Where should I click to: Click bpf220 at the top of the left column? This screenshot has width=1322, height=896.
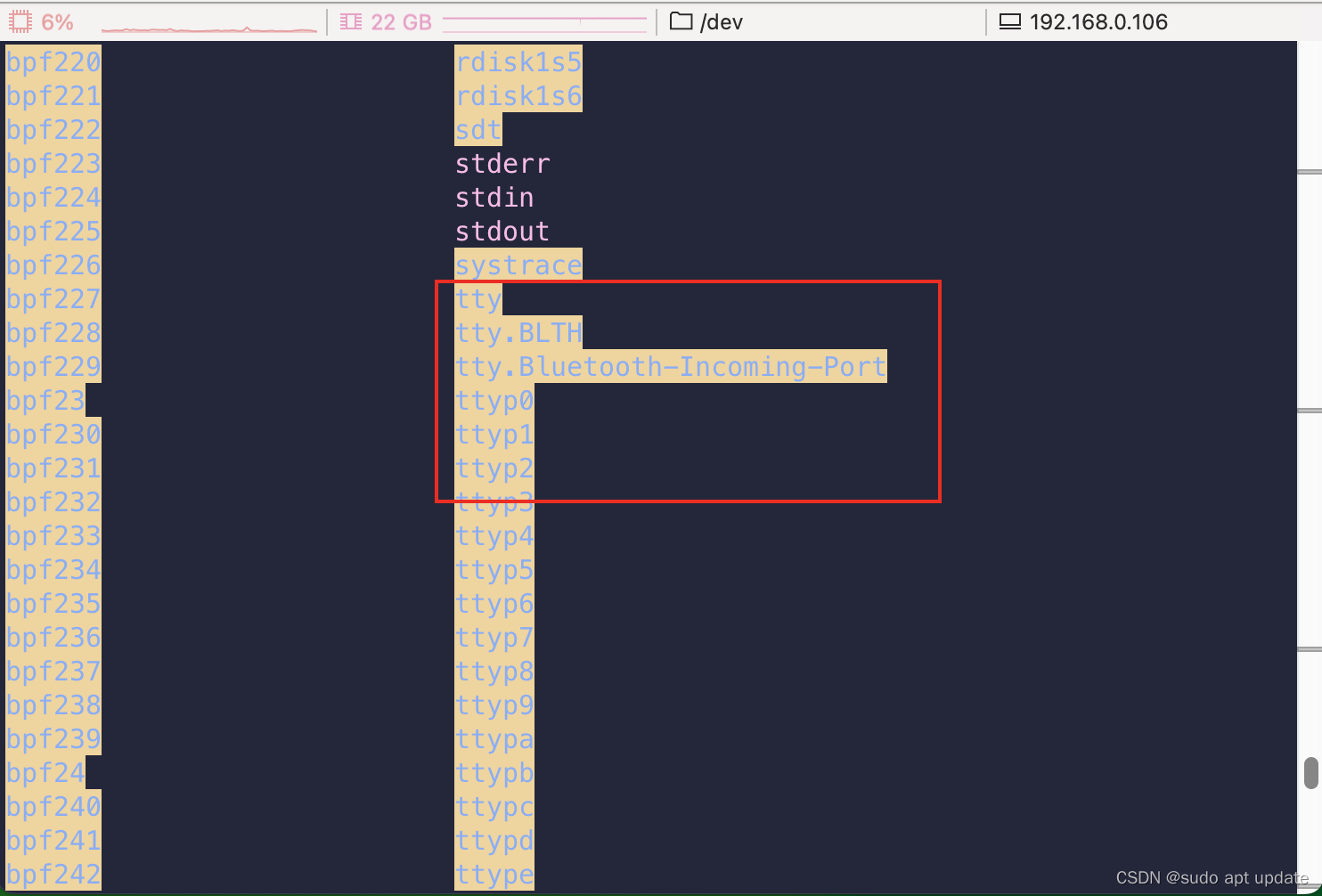pyautogui.click(x=53, y=61)
